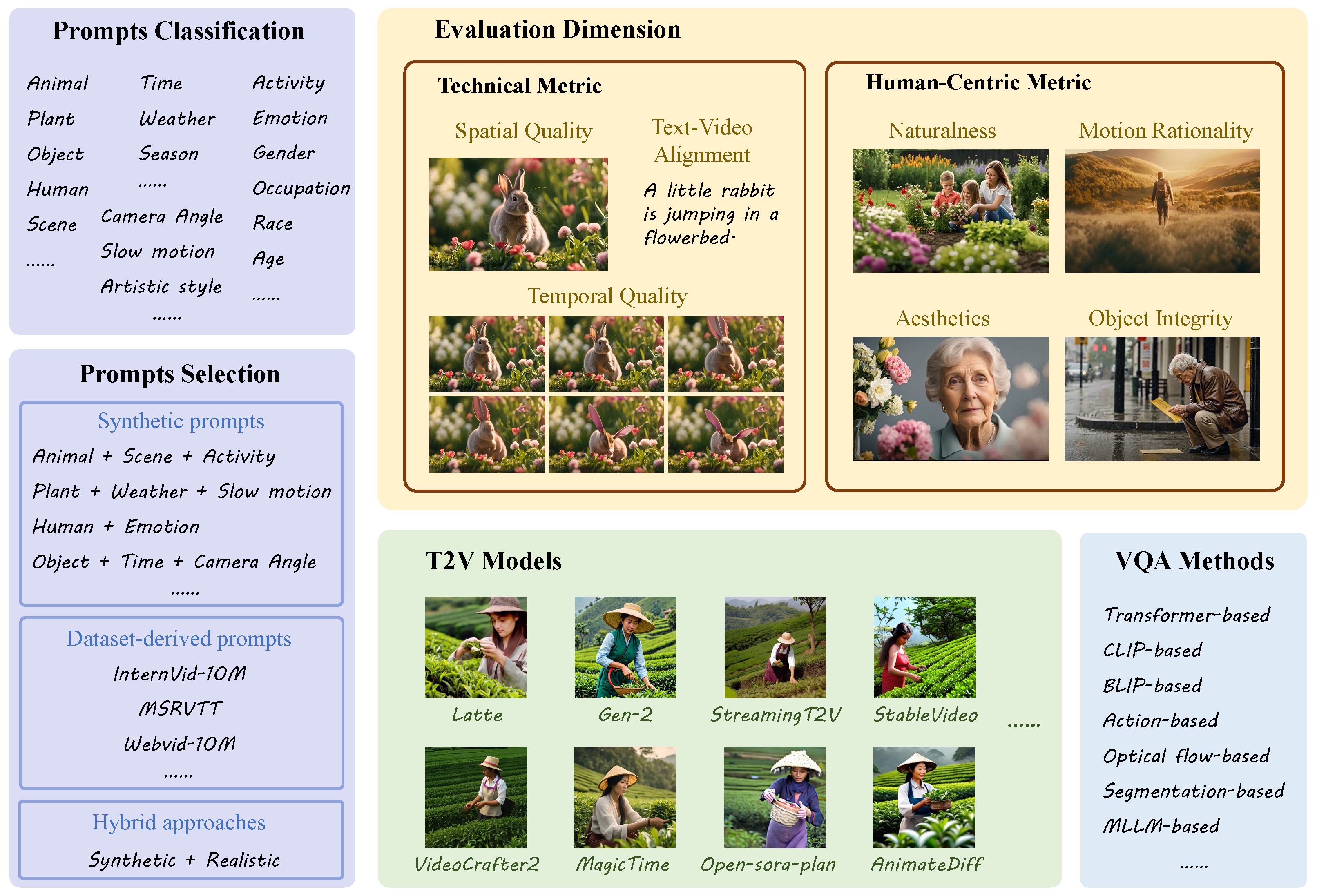Click the VideoCrafter2 sample image

(x=475, y=797)
